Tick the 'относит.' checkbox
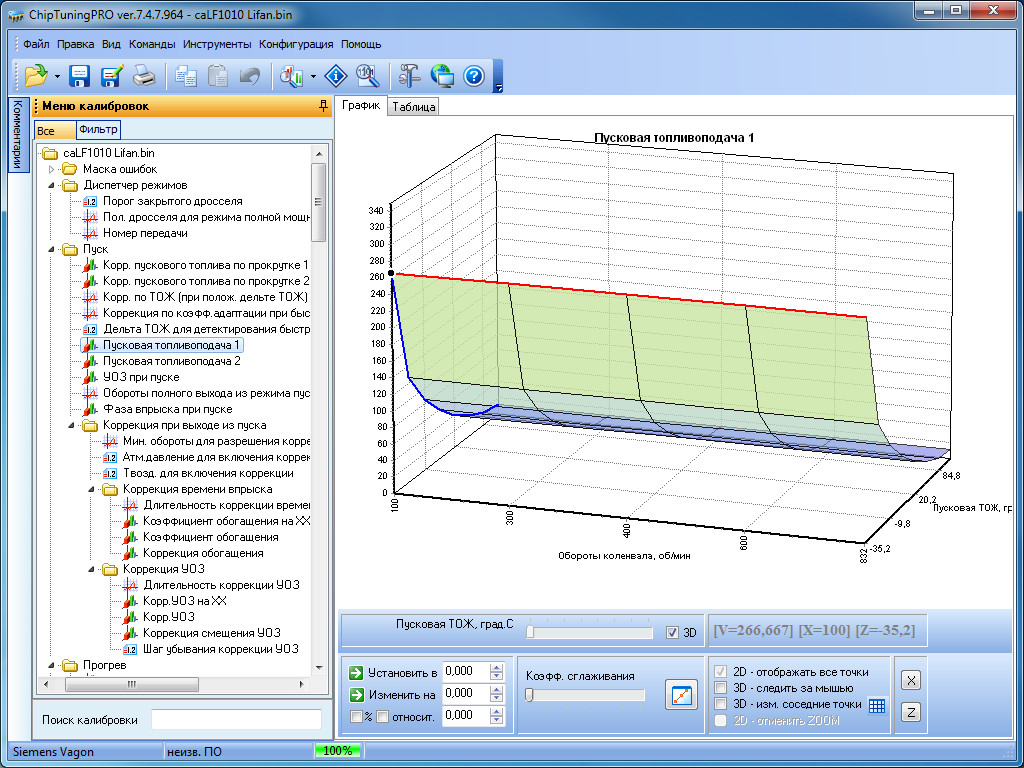Screen dimensions: 1024x768 coord(382,716)
